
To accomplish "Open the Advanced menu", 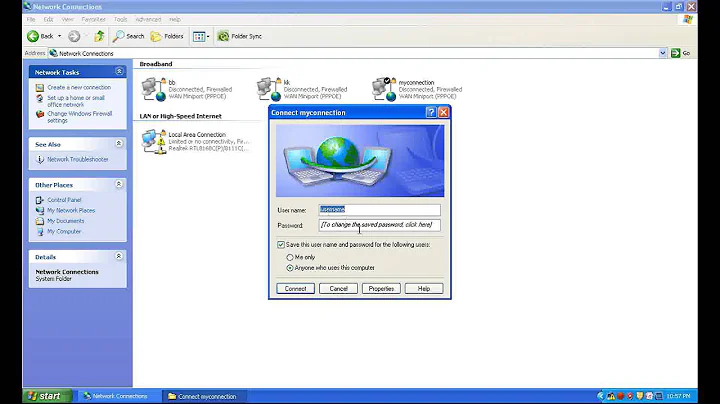I will click(148, 19).
